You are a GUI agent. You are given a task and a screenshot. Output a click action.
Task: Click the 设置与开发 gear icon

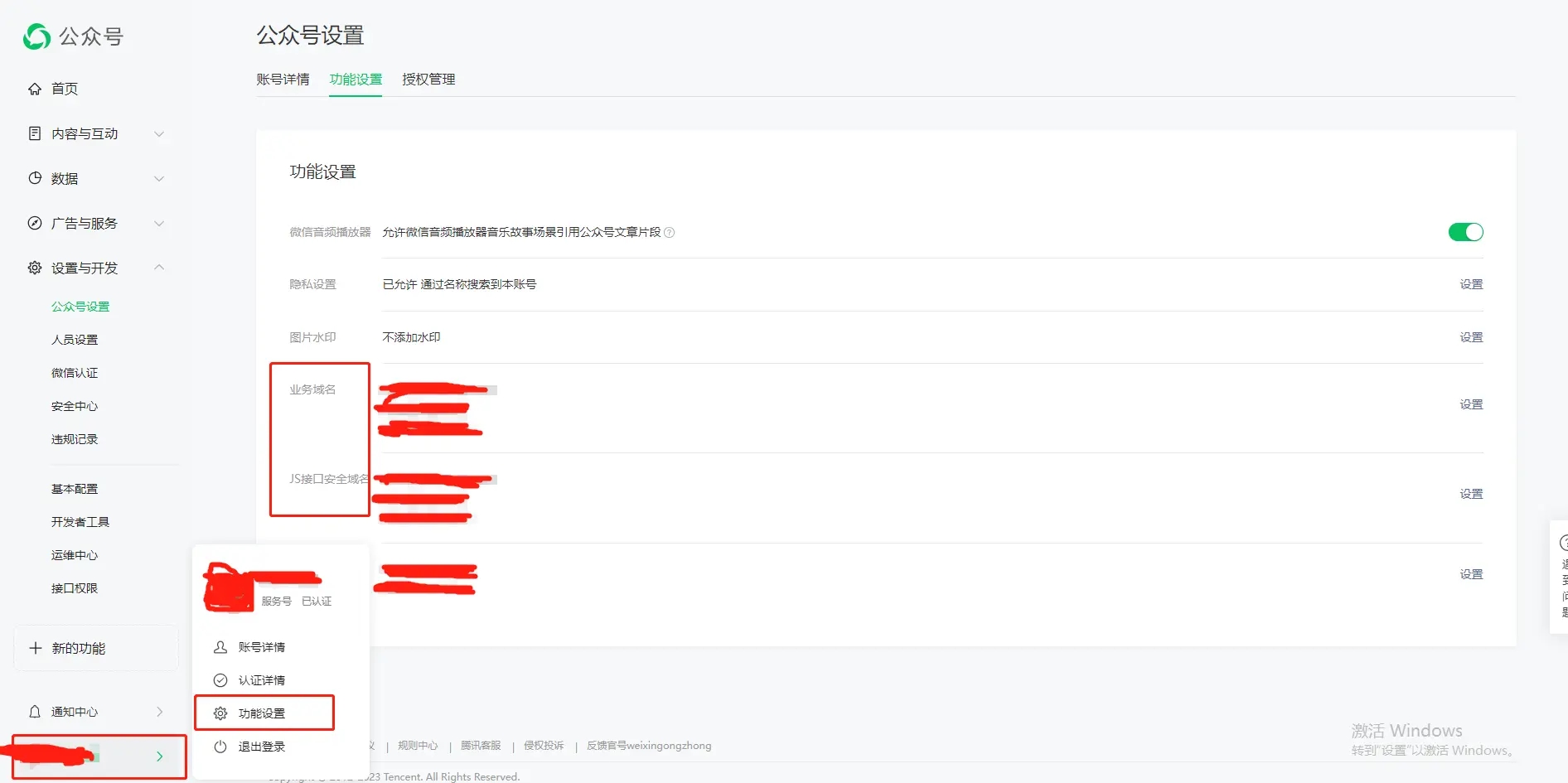tap(35, 268)
